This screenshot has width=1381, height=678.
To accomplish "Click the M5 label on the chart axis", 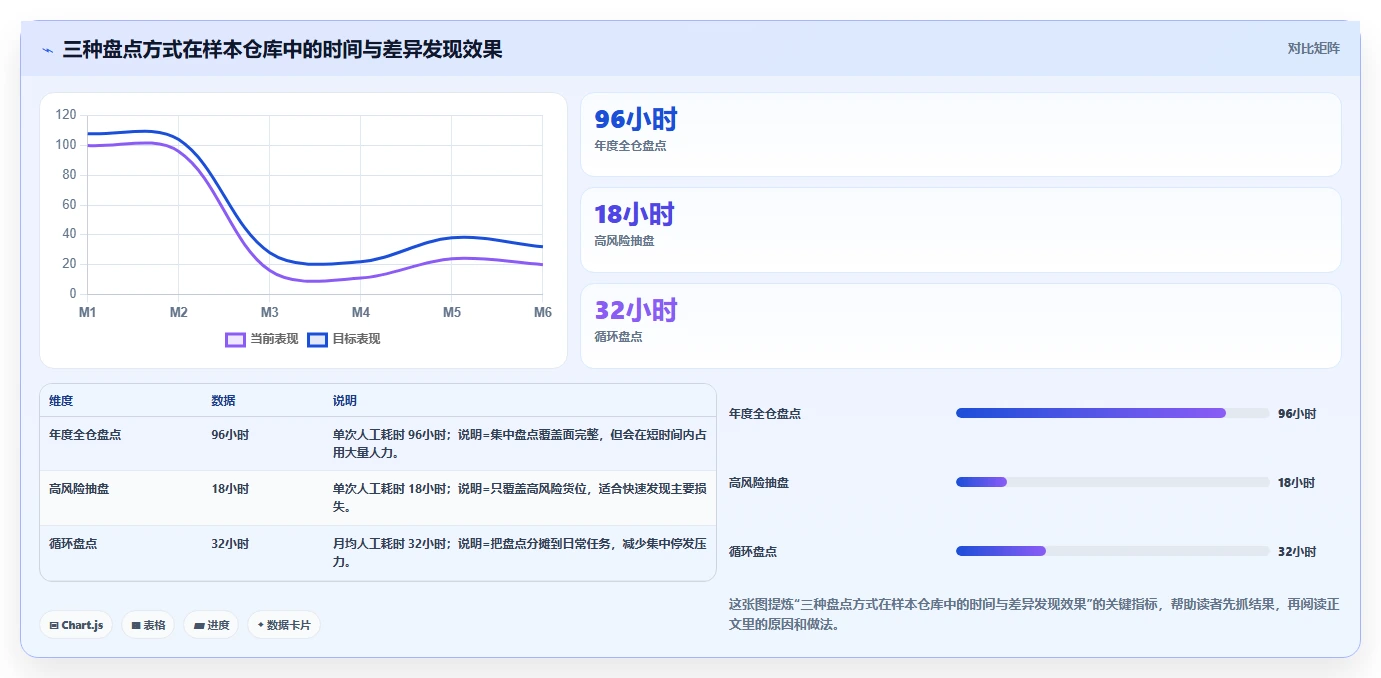I will 452,313.
